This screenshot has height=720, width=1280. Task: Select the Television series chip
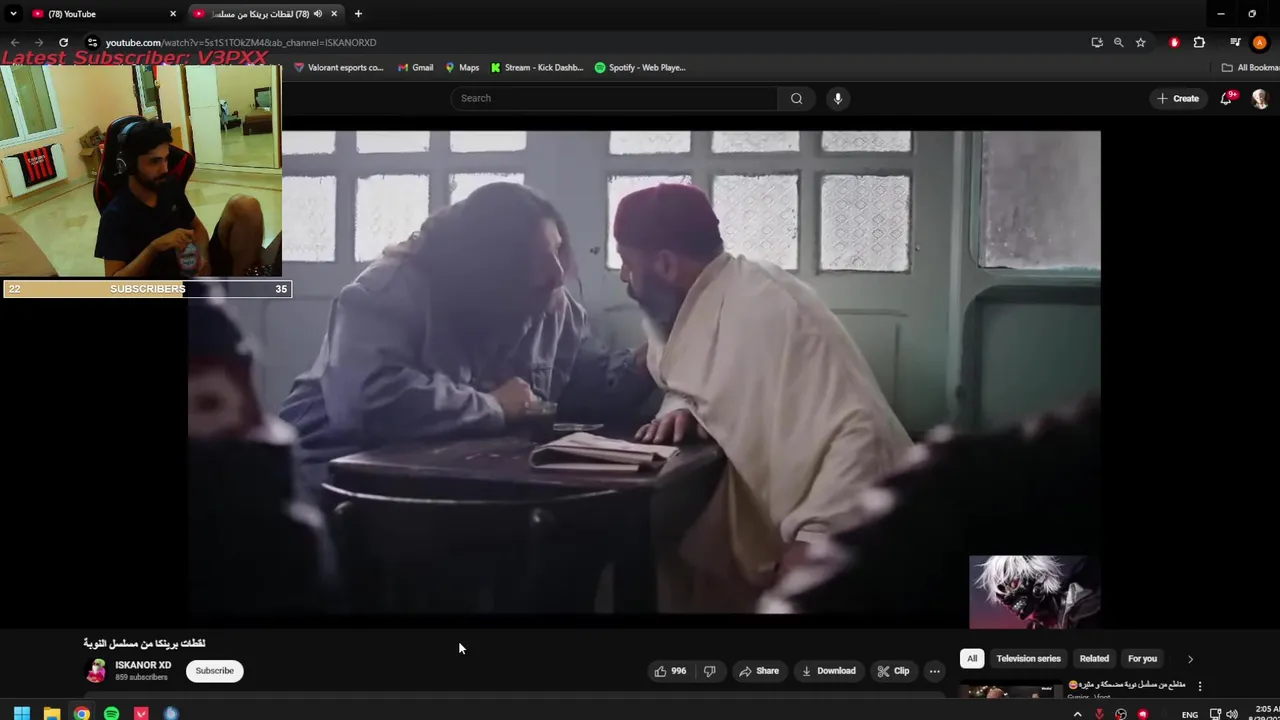pos(1028,658)
